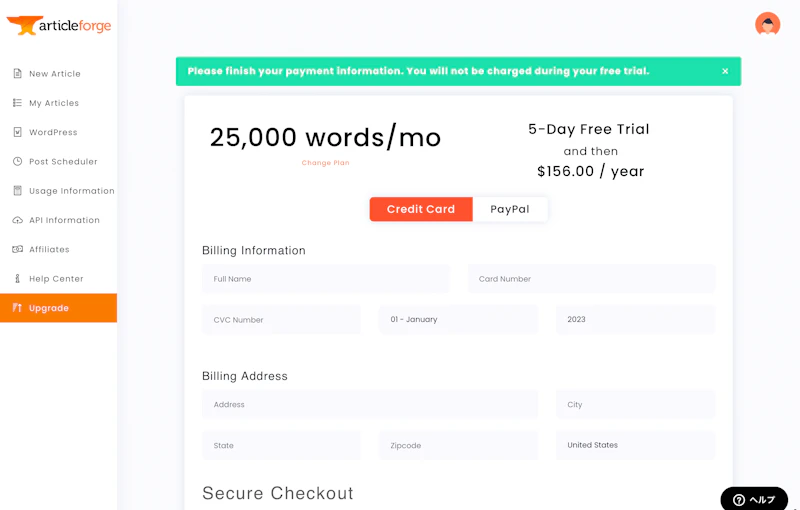Click the WordPress sidebar icon
This screenshot has height=510, width=800.
click(x=18, y=132)
